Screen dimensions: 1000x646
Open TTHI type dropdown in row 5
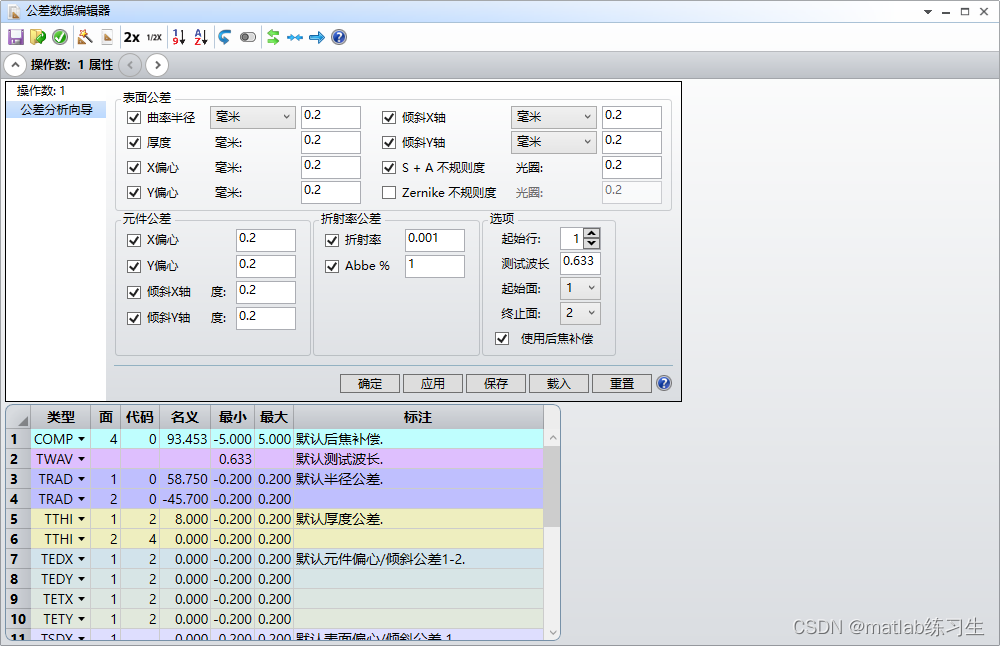point(82,519)
